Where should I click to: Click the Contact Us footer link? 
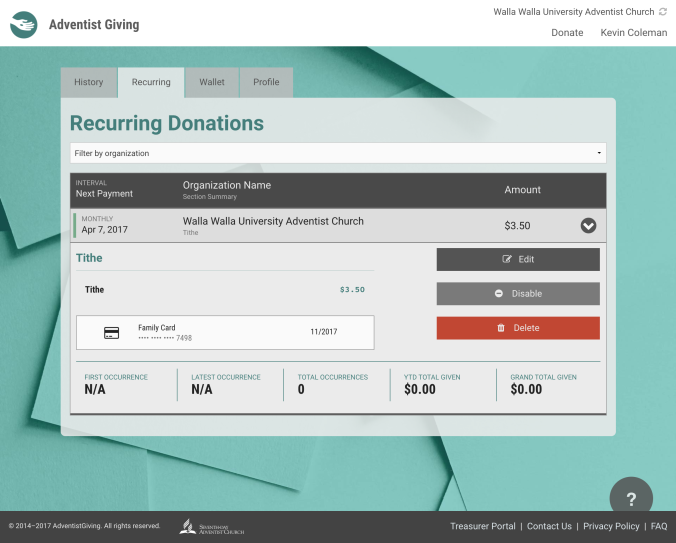pyautogui.click(x=549, y=526)
